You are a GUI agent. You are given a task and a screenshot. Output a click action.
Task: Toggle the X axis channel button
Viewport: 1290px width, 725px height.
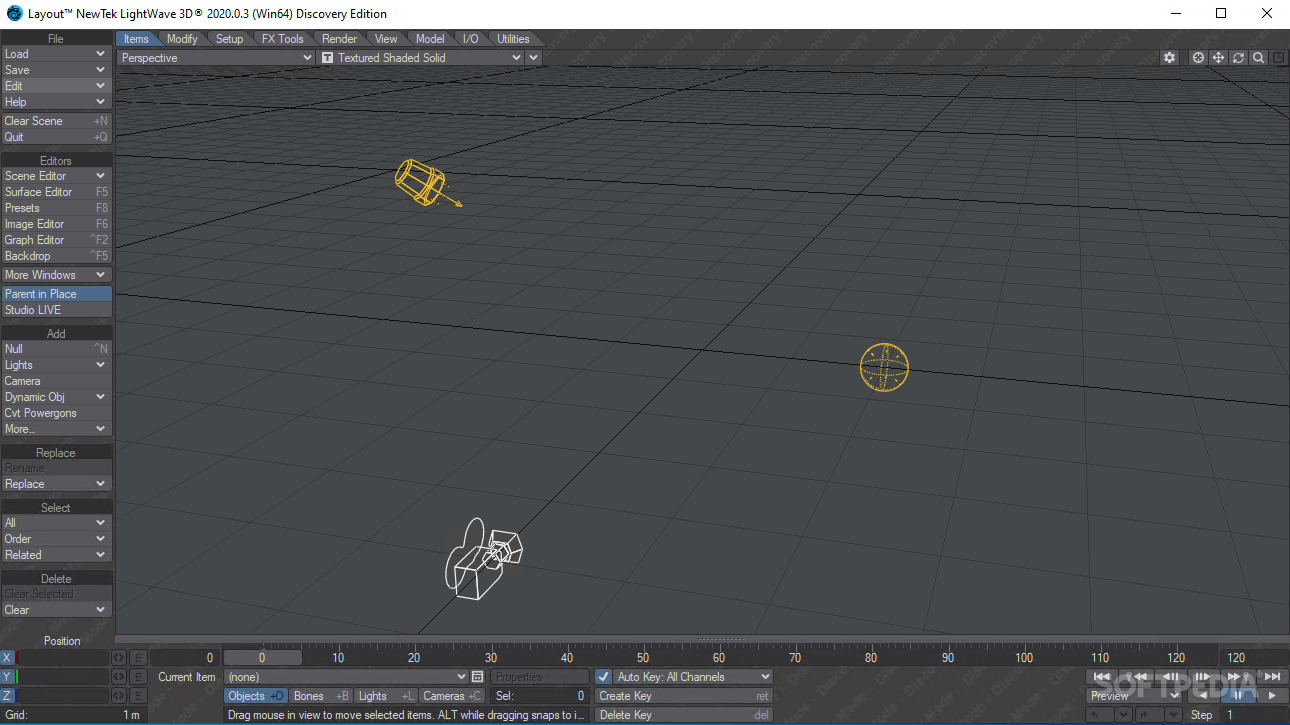[8, 658]
